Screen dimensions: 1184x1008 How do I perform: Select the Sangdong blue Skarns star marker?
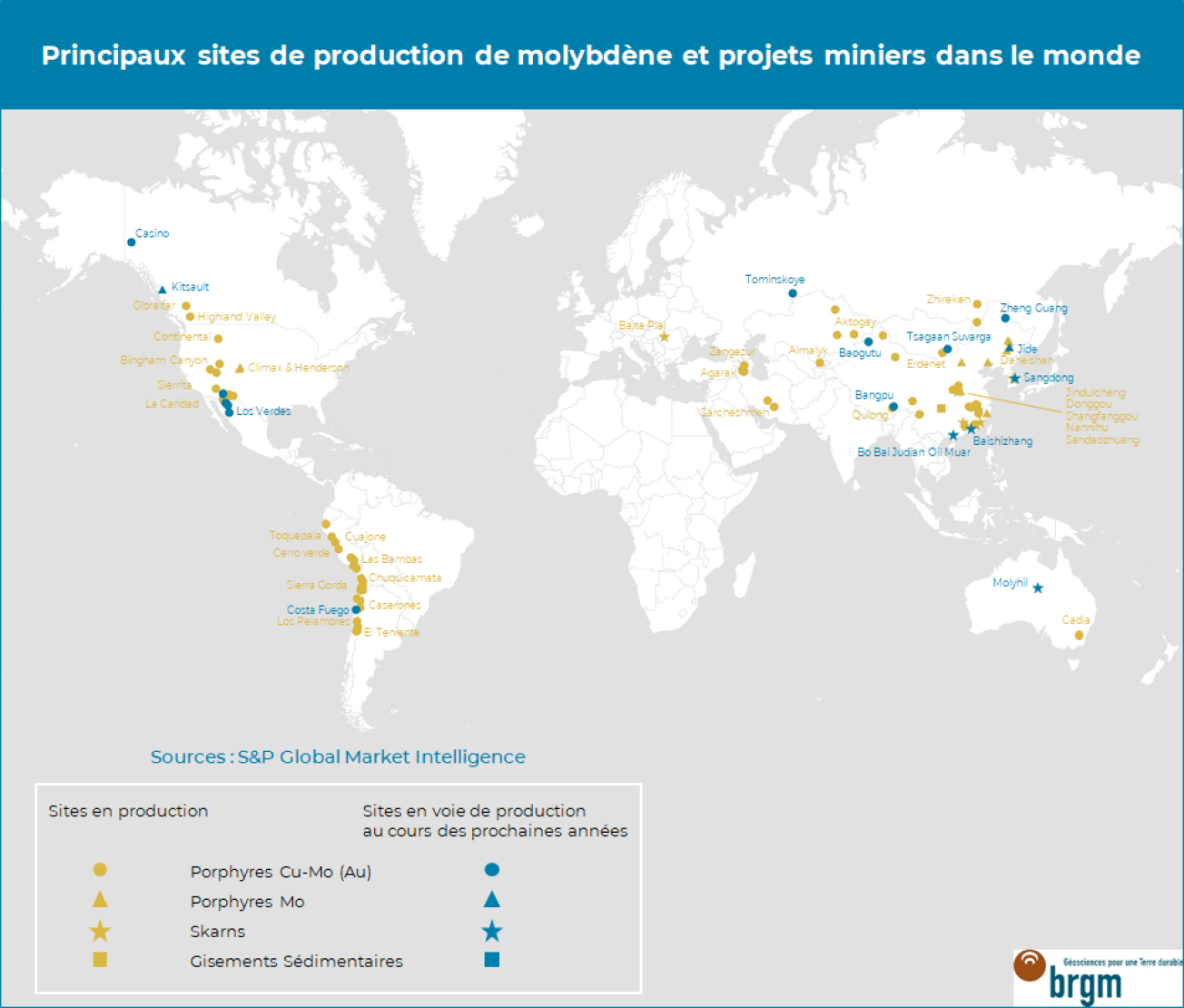pyautogui.click(x=1014, y=378)
